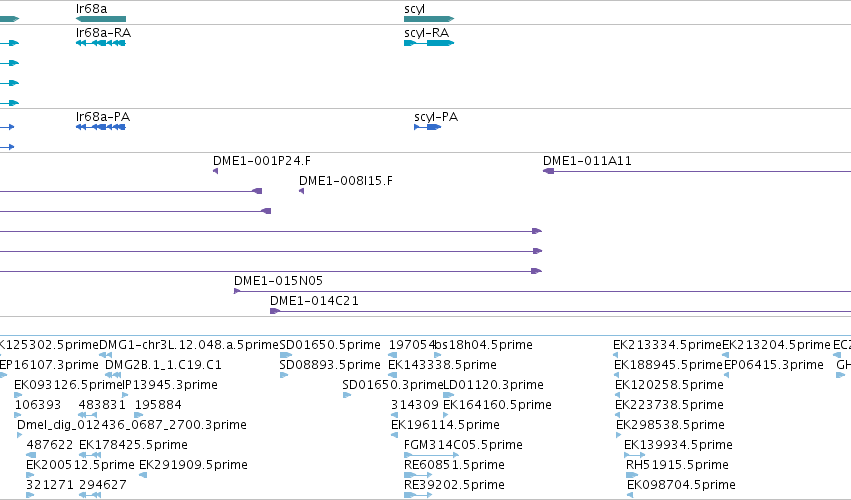
Task: Select the EK298538.5prime EST label
Action: coord(670,425)
